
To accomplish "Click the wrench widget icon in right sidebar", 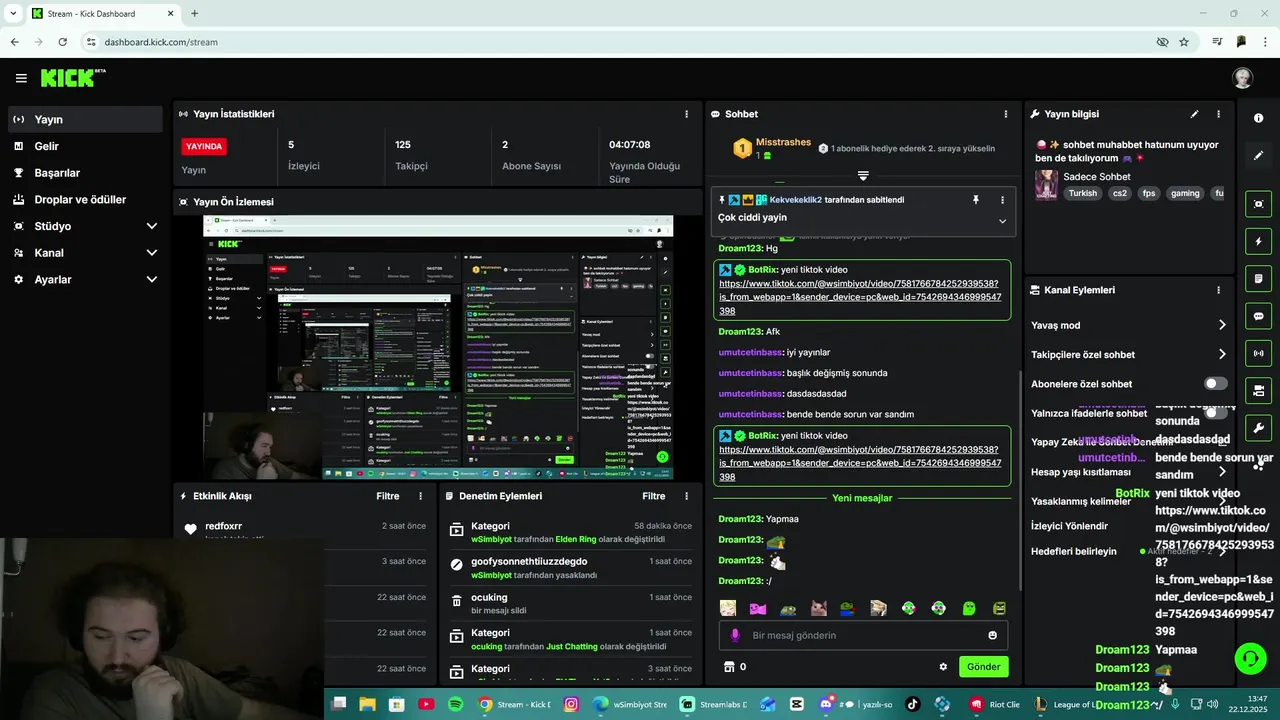I will coord(1258,428).
